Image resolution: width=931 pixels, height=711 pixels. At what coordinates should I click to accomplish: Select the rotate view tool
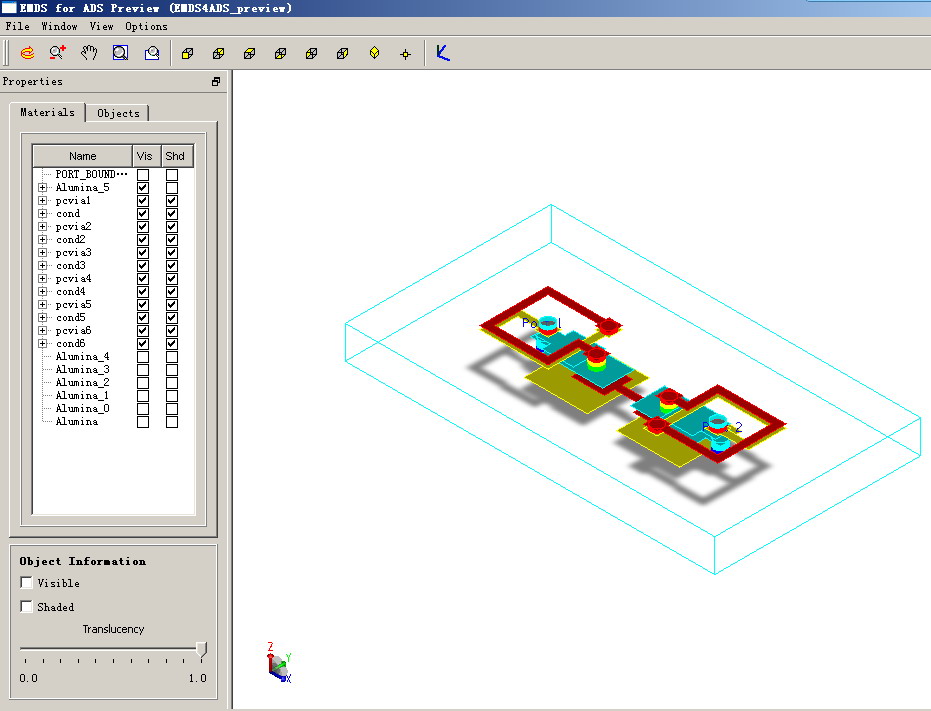tap(27, 53)
